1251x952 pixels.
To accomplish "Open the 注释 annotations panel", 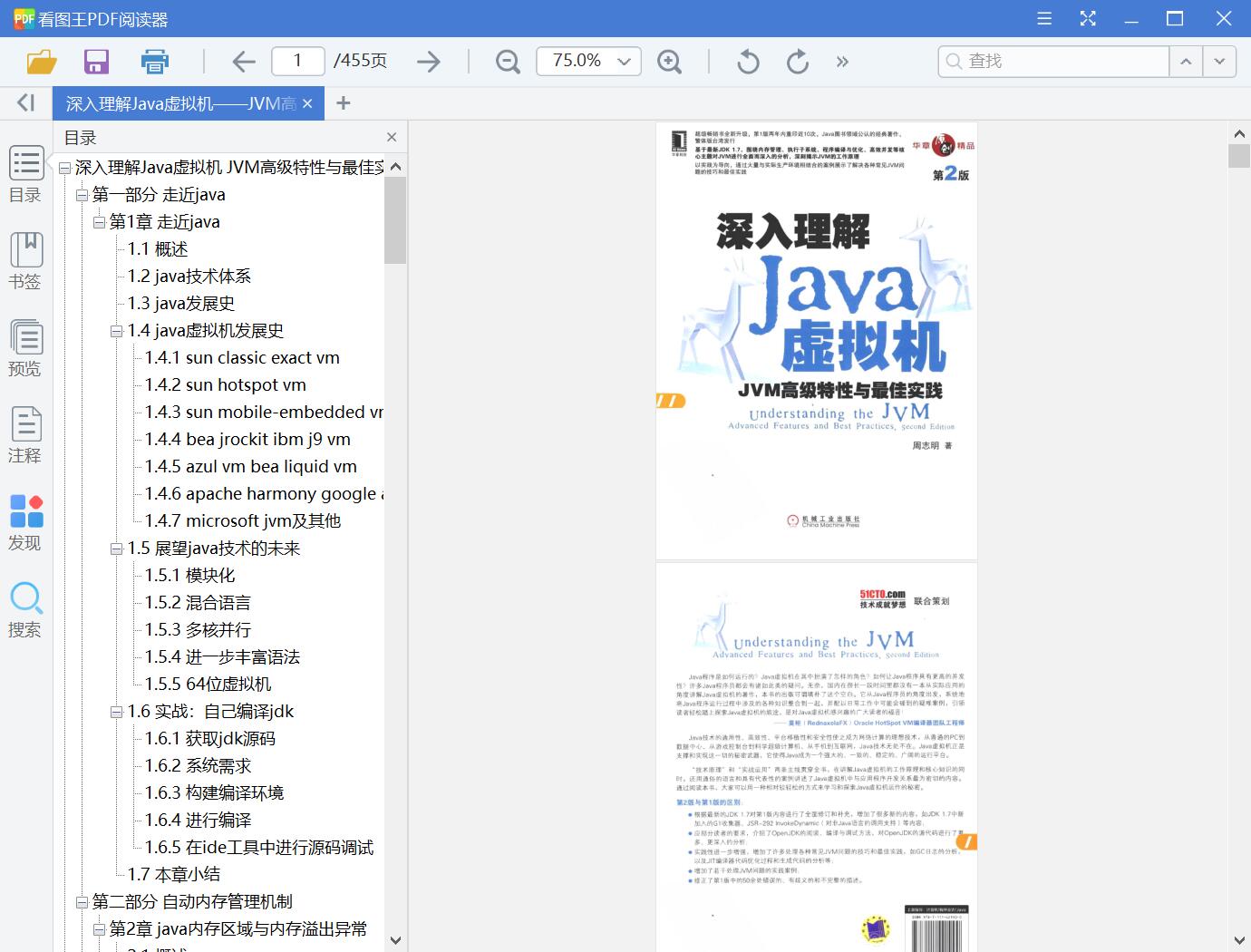I will (25, 435).
